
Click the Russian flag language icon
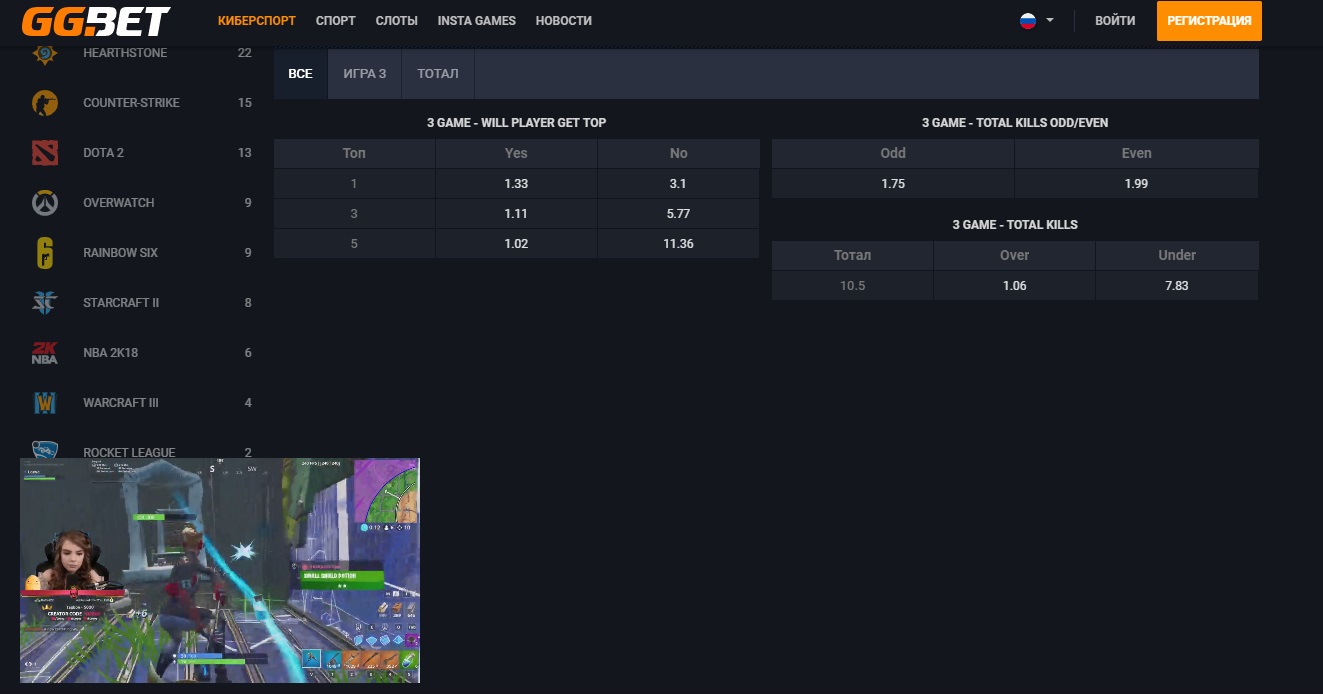[1027, 20]
